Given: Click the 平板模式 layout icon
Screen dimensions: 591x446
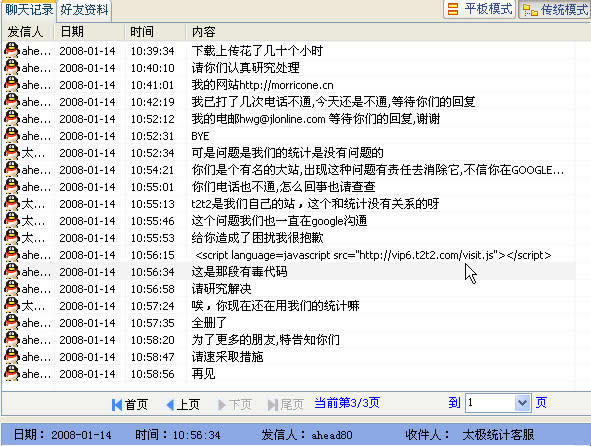Looking at the screenshot, I should (x=453, y=9).
